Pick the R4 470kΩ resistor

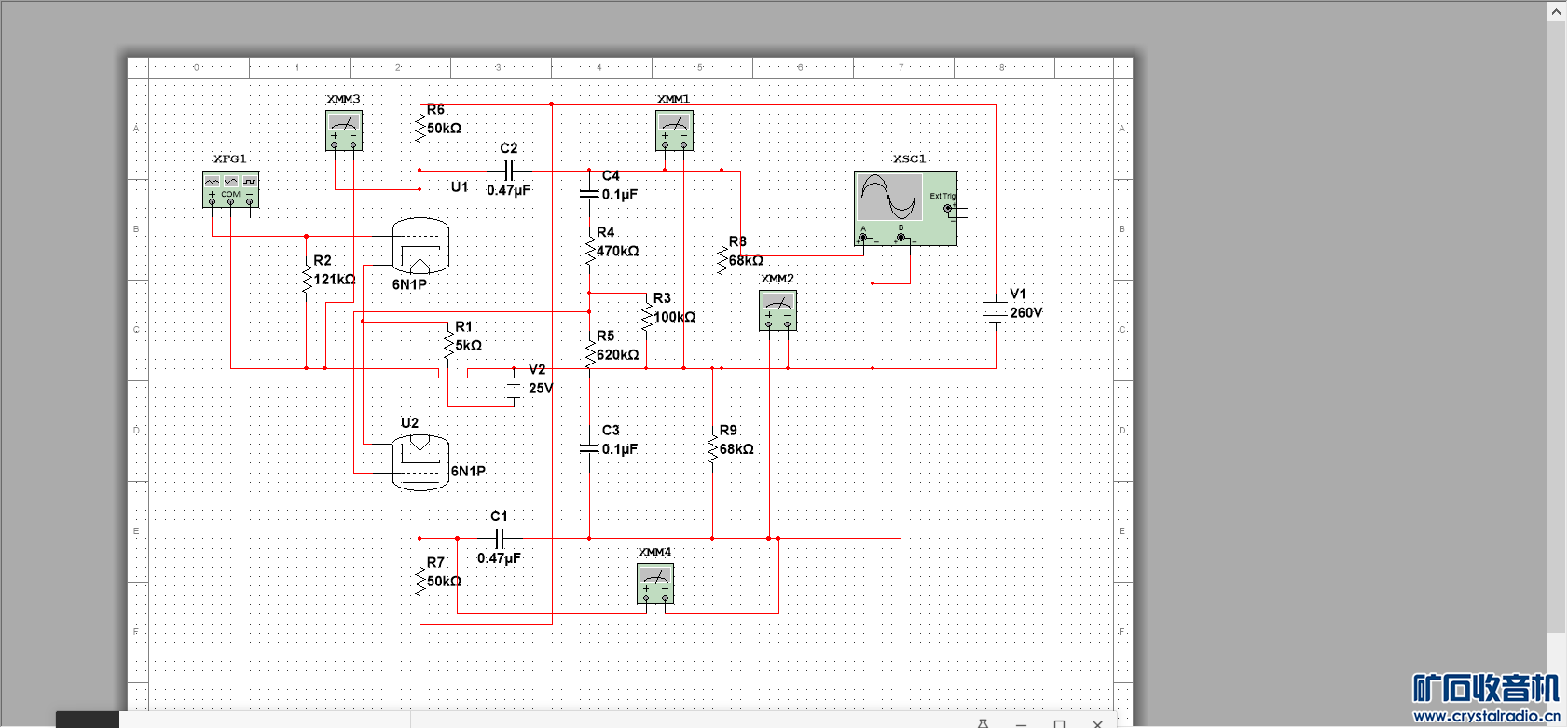[x=589, y=251]
